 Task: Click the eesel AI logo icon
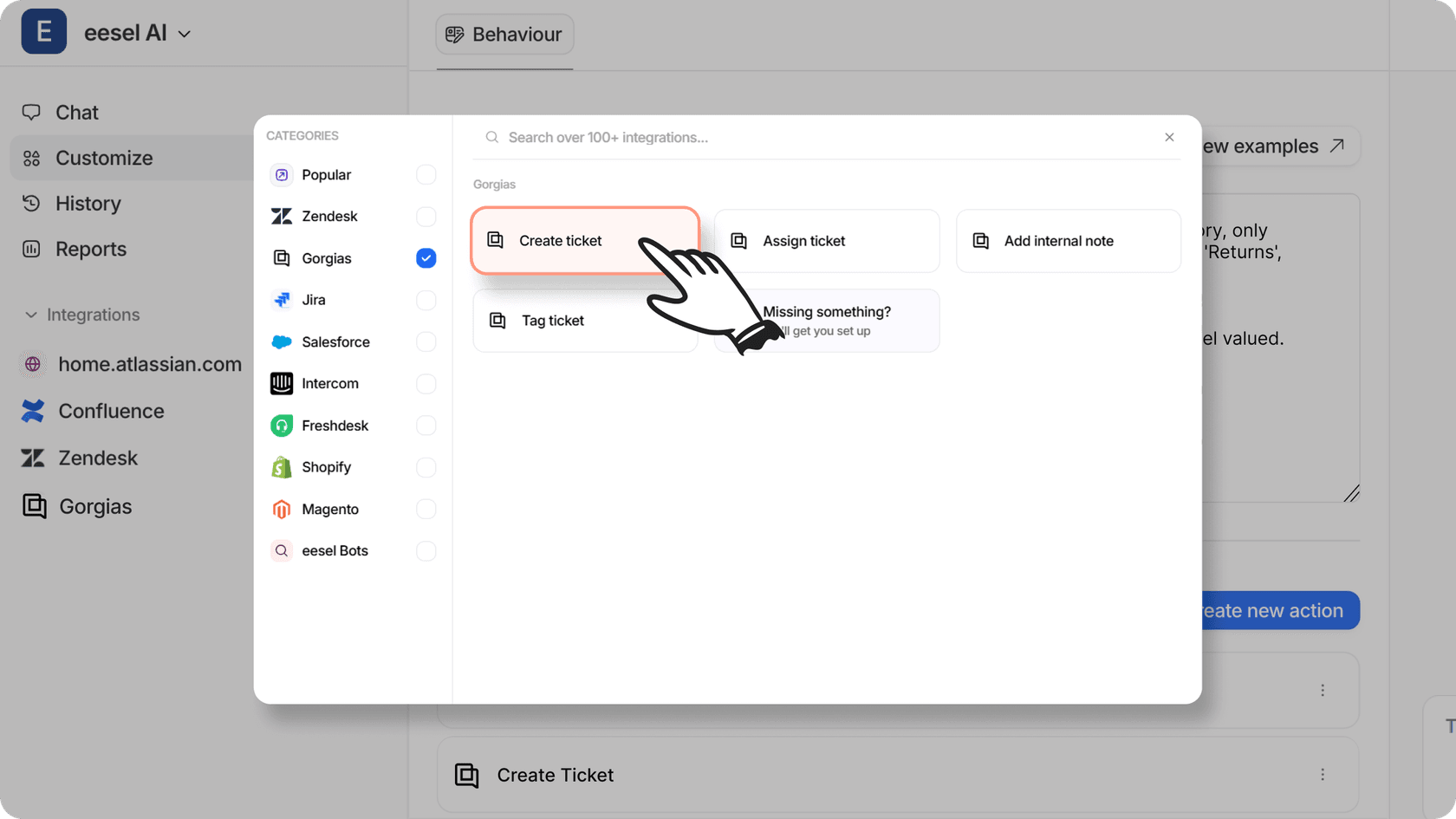[x=44, y=32]
